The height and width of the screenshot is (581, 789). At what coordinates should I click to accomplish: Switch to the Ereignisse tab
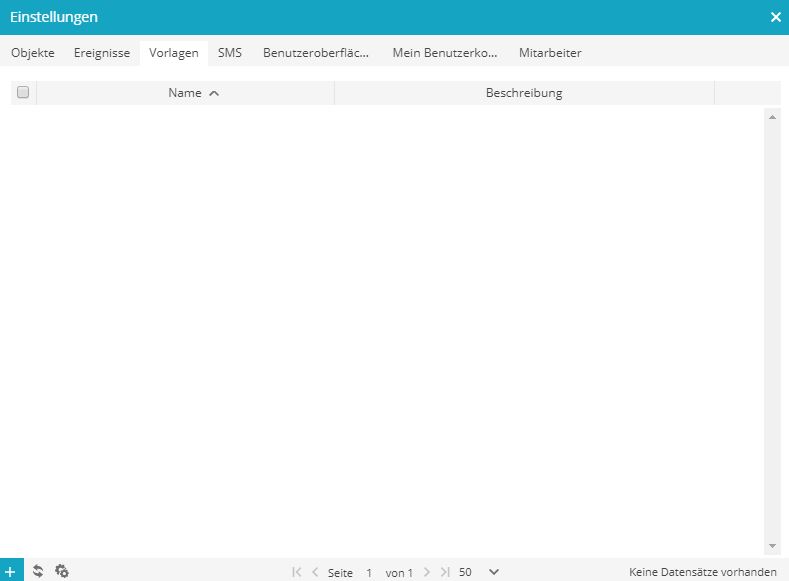click(x=102, y=53)
